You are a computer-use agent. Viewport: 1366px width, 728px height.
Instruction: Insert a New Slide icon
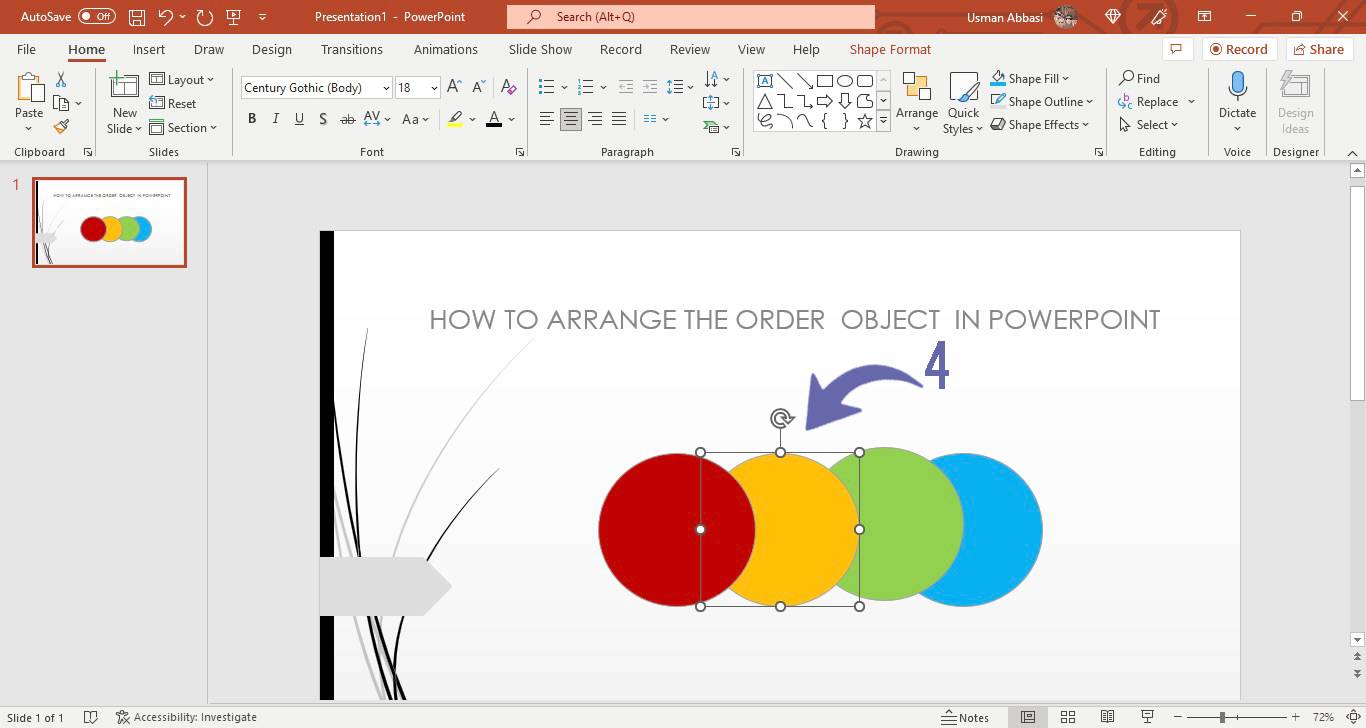click(124, 87)
